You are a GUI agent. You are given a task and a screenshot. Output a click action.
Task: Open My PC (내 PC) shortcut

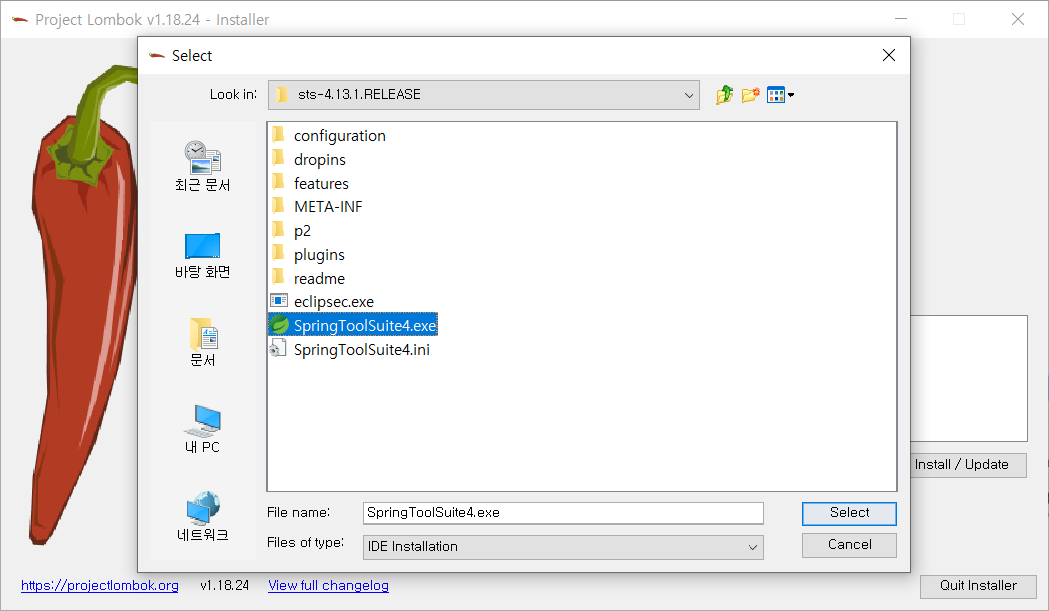pyautogui.click(x=203, y=429)
